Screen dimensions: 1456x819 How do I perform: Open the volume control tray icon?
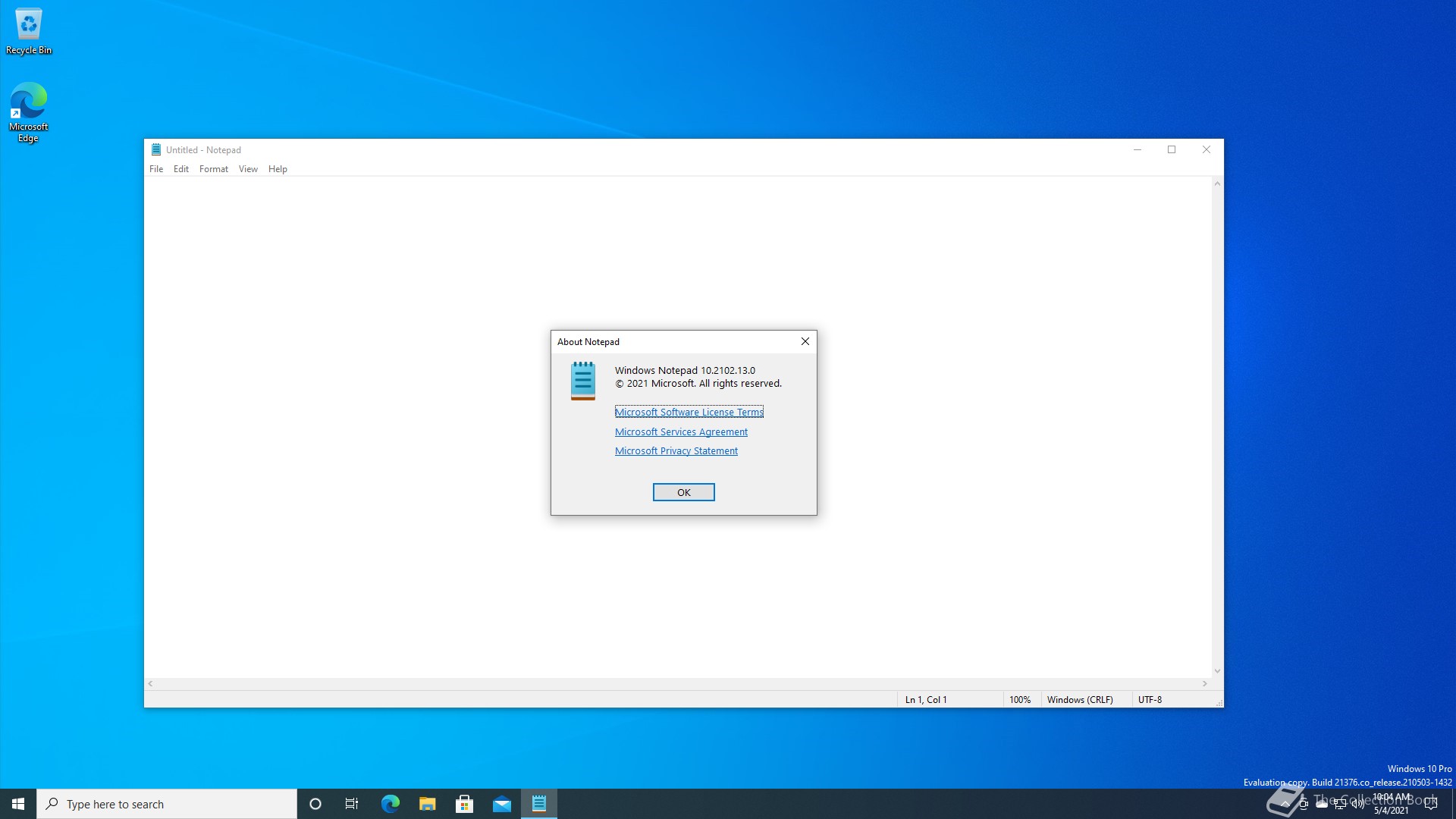[1357, 804]
